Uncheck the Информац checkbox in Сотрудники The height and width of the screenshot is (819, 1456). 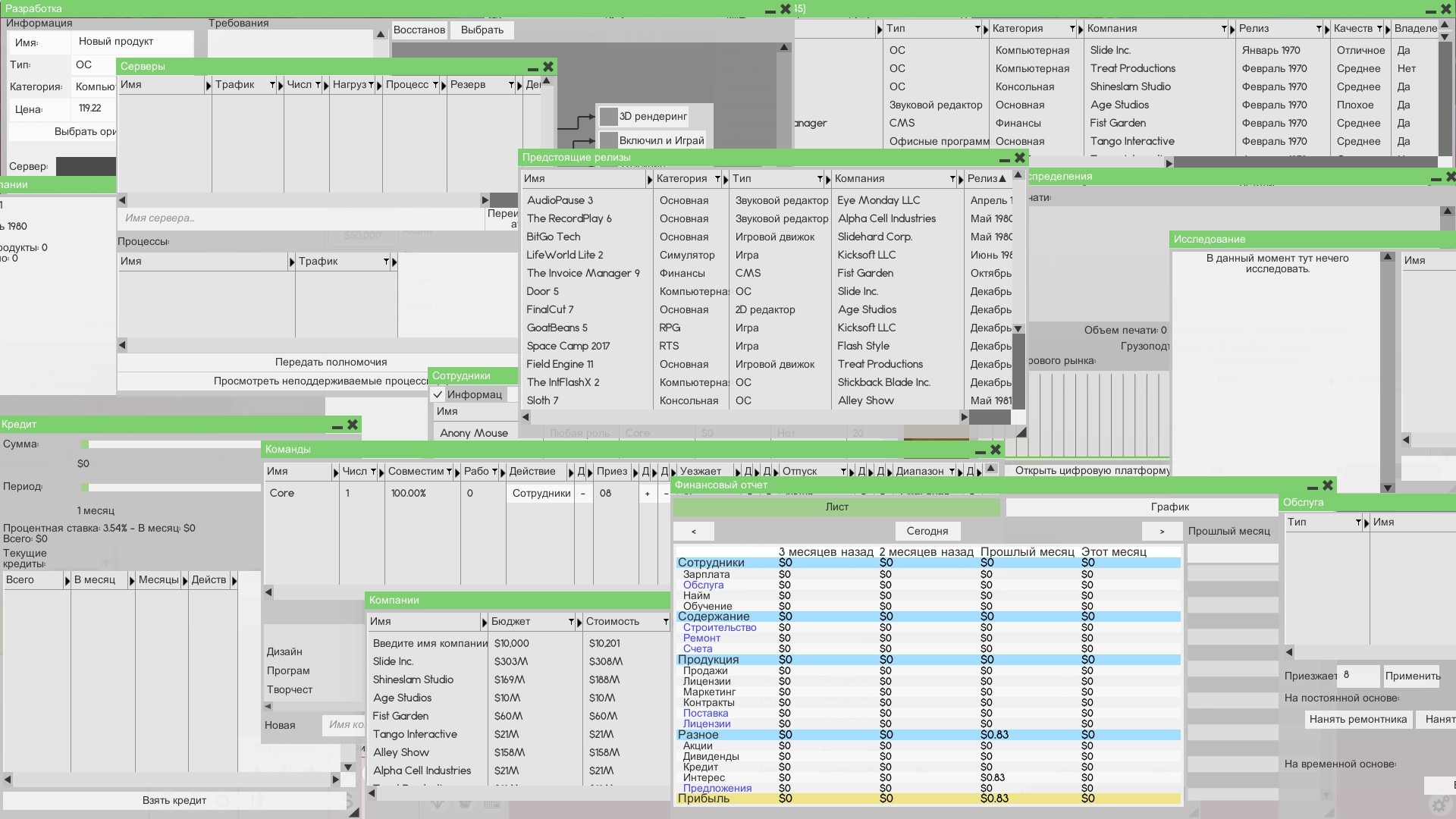pyautogui.click(x=438, y=395)
